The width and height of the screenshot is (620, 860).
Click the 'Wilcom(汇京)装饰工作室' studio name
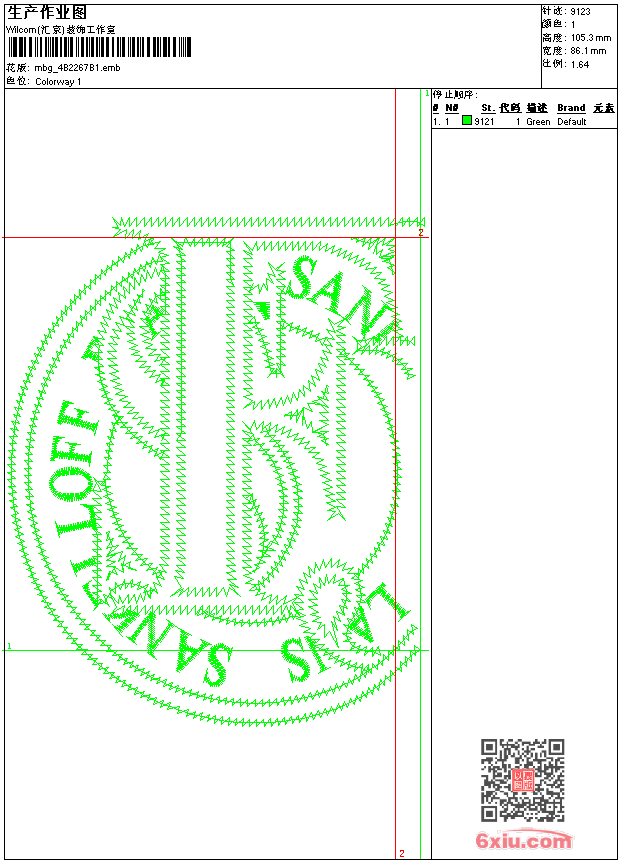60,30
